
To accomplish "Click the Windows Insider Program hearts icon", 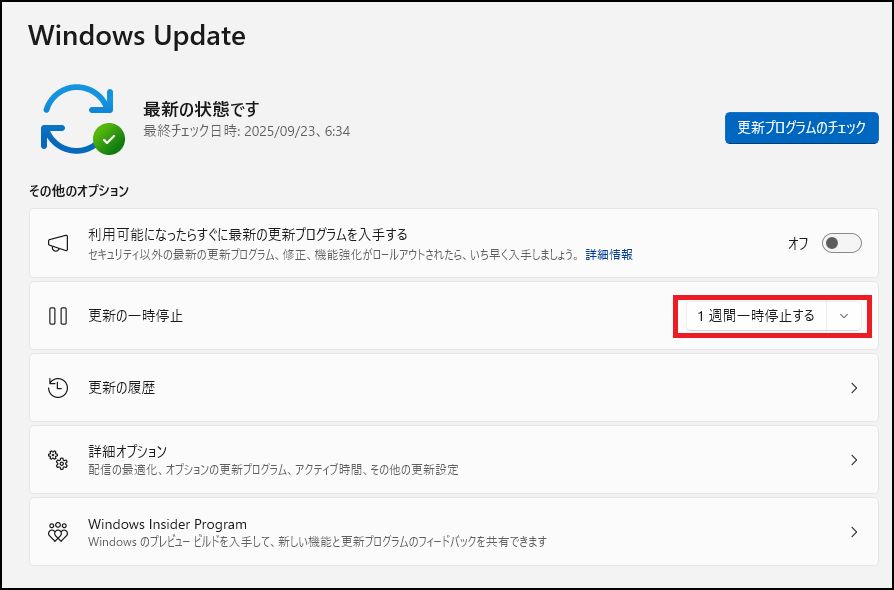I will click(58, 532).
